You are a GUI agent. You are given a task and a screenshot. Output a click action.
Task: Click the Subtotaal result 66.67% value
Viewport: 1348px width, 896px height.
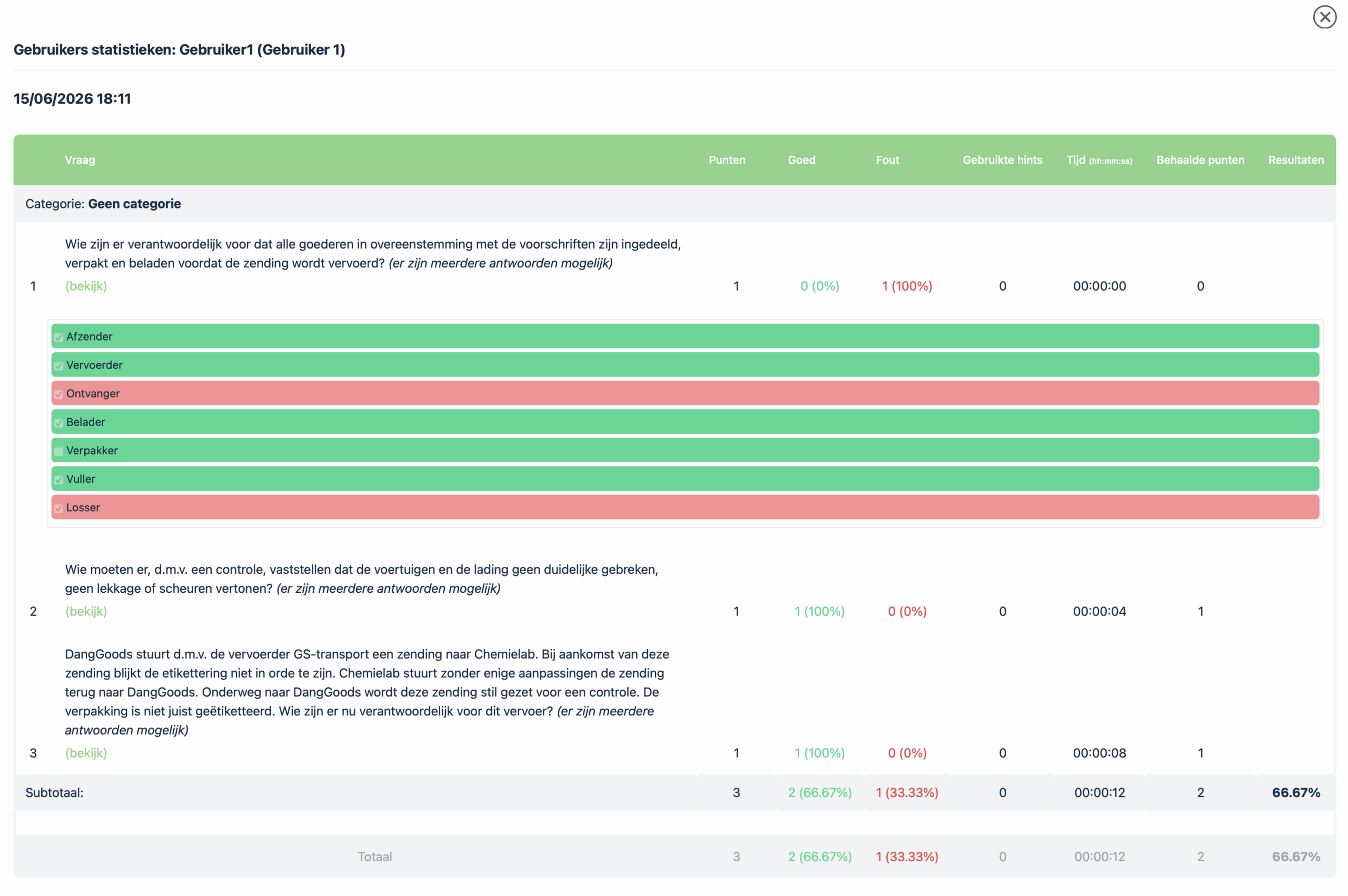pos(1295,793)
